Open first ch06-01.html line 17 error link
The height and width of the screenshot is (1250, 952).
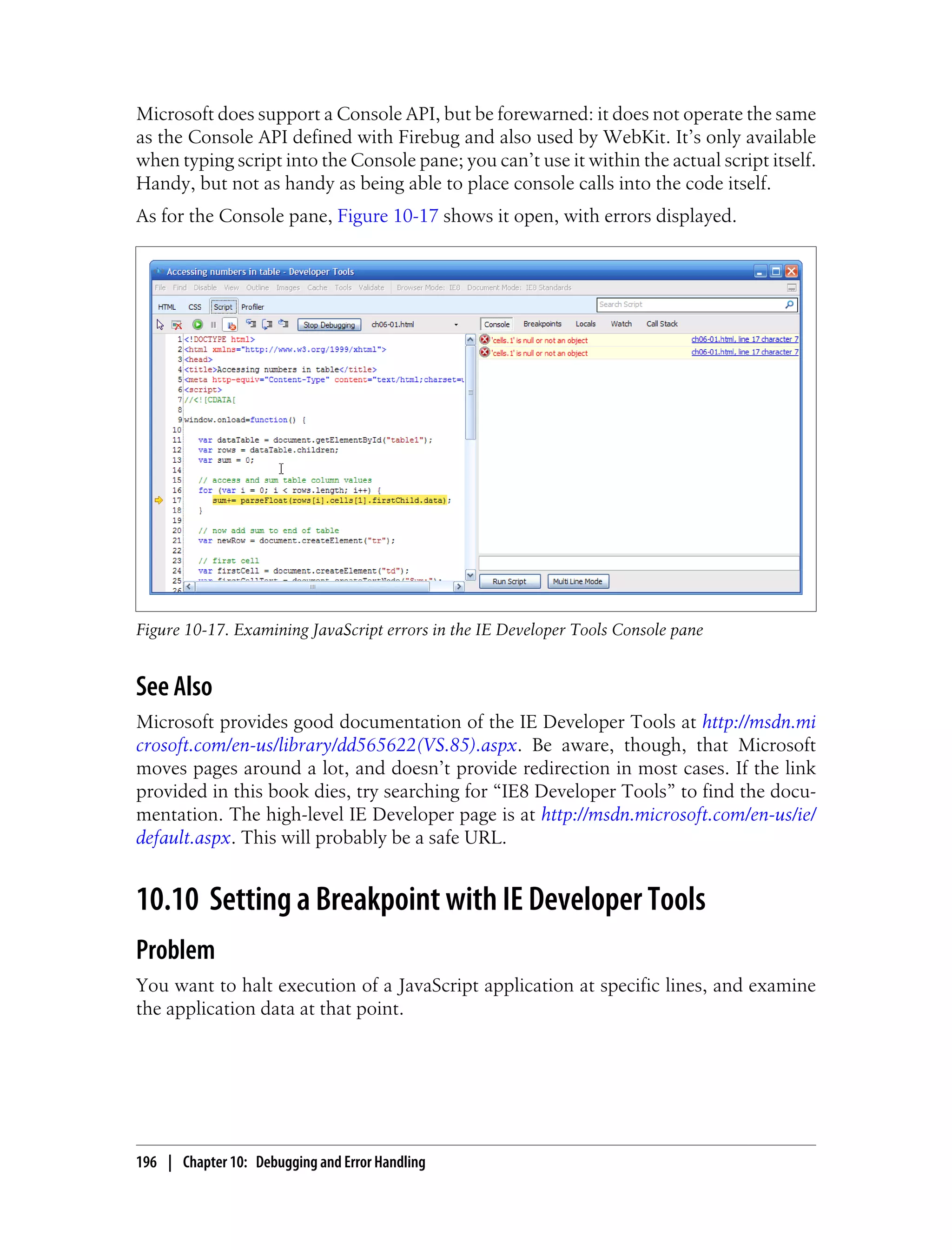pos(745,339)
